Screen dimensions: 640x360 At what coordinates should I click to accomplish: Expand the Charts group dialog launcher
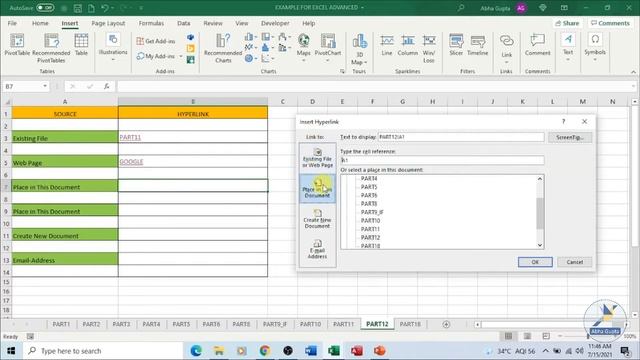tap(342, 71)
